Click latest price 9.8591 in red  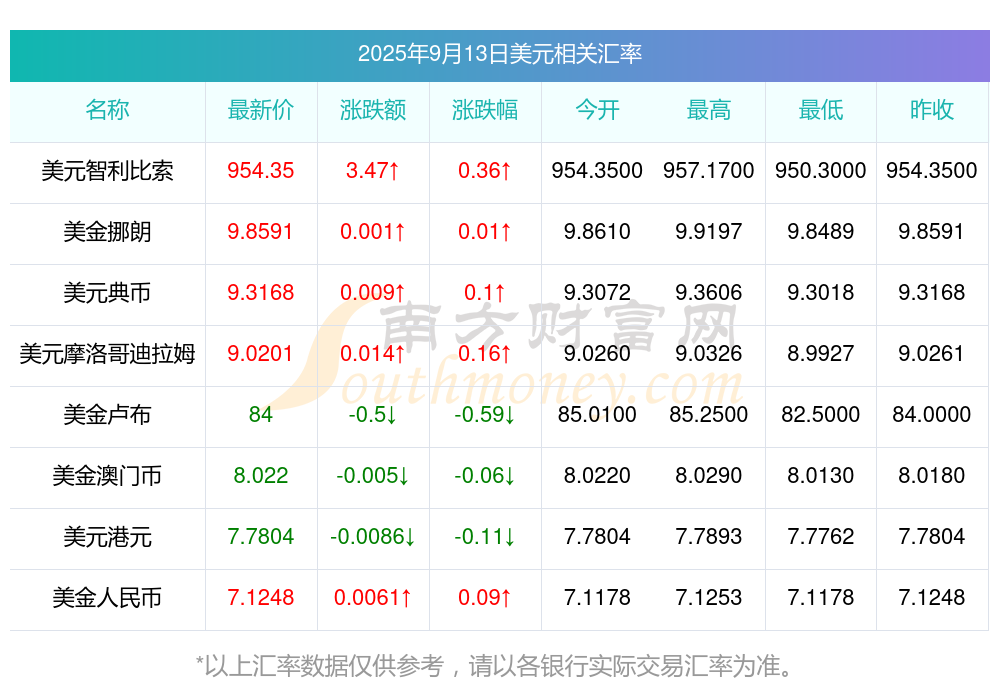point(261,232)
